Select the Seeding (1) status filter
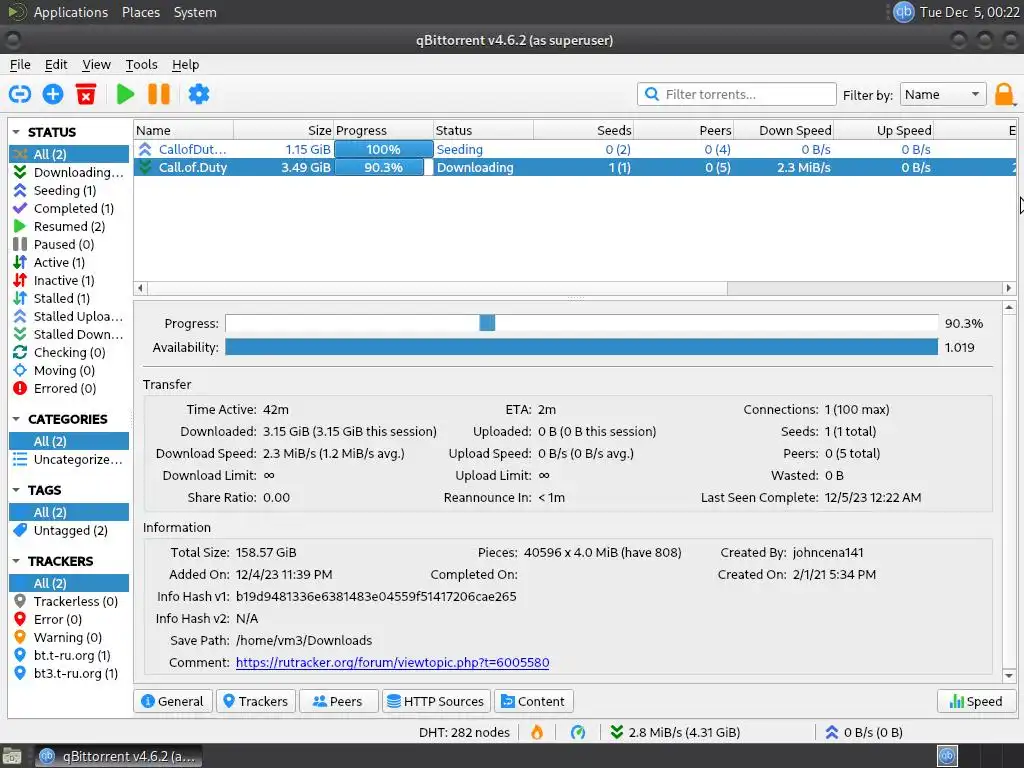This screenshot has height=768, width=1024. click(x=69, y=190)
